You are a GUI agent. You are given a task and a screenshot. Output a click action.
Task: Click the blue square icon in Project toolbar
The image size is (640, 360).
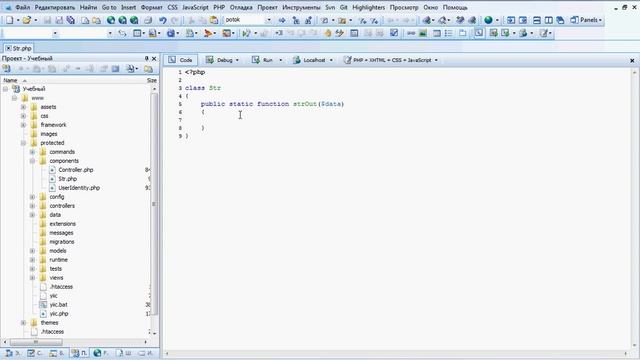point(116,69)
